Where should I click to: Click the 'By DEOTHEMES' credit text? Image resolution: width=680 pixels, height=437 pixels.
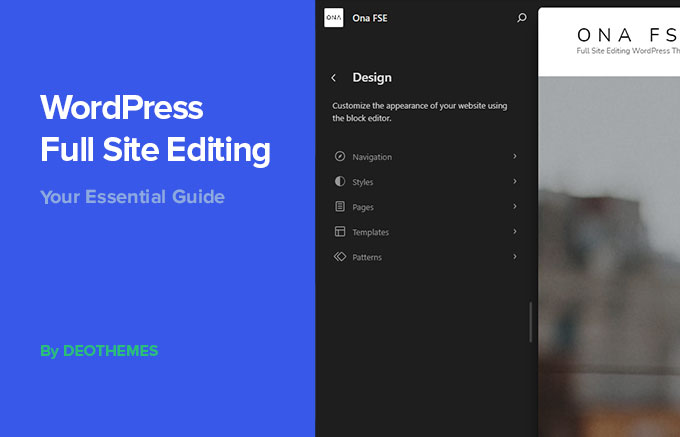pos(99,351)
